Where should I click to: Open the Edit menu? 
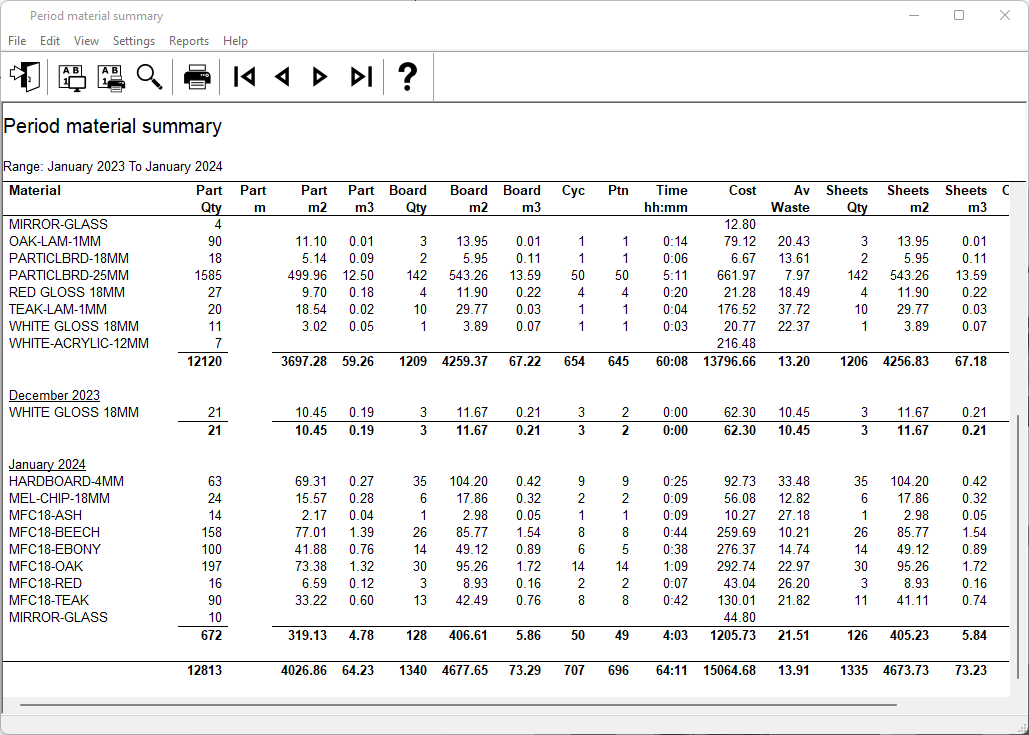click(x=50, y=41)
